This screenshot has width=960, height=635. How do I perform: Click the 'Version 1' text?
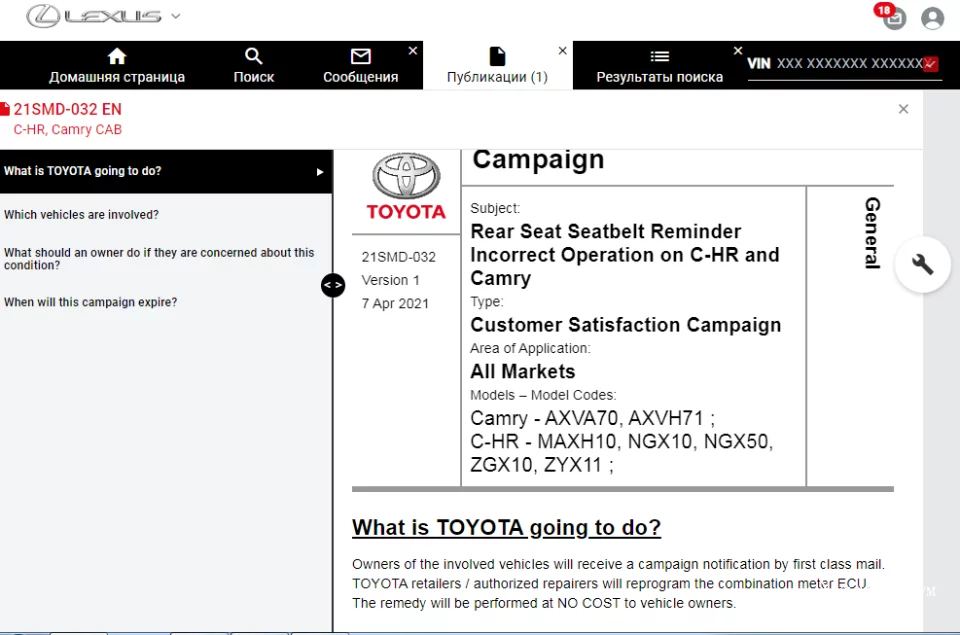(391, 280)
